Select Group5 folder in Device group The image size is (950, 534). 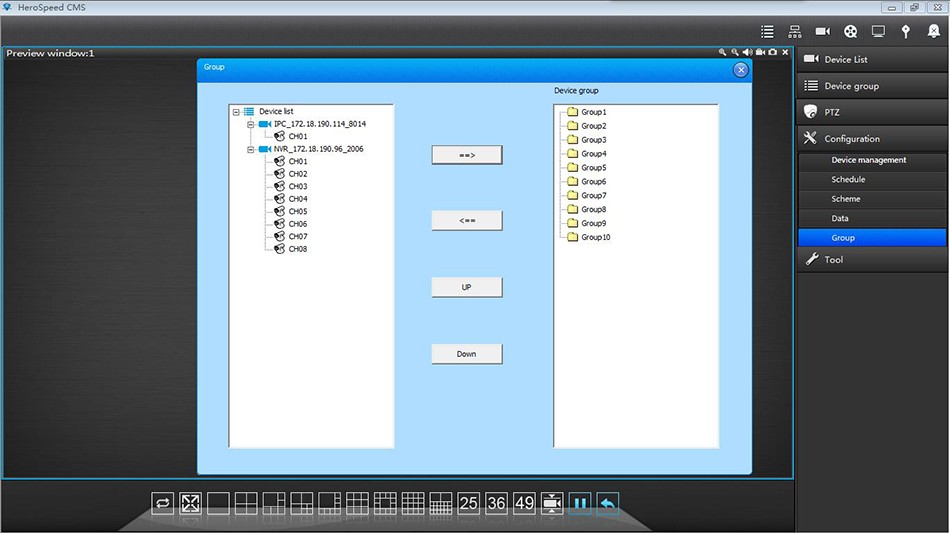tap(593, 168)
